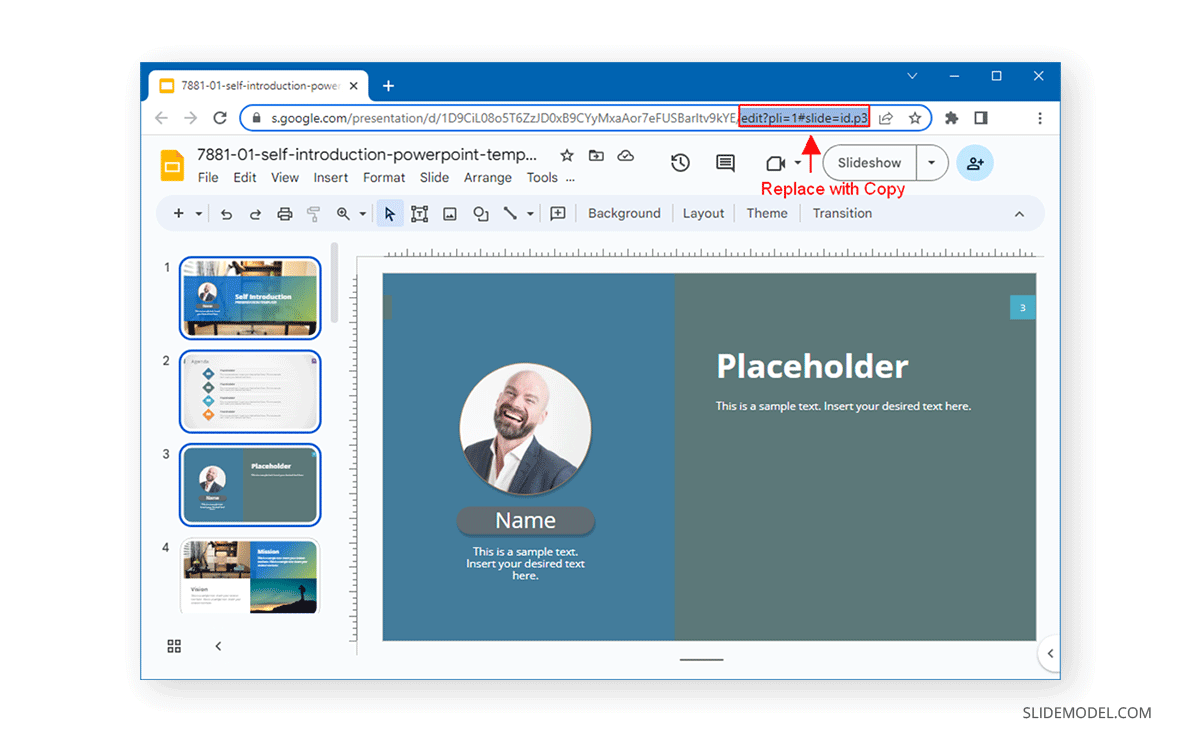The height and width of the screenshot is (743, 1200).
Task: Open the Theme picker
Action: point(766,213)
